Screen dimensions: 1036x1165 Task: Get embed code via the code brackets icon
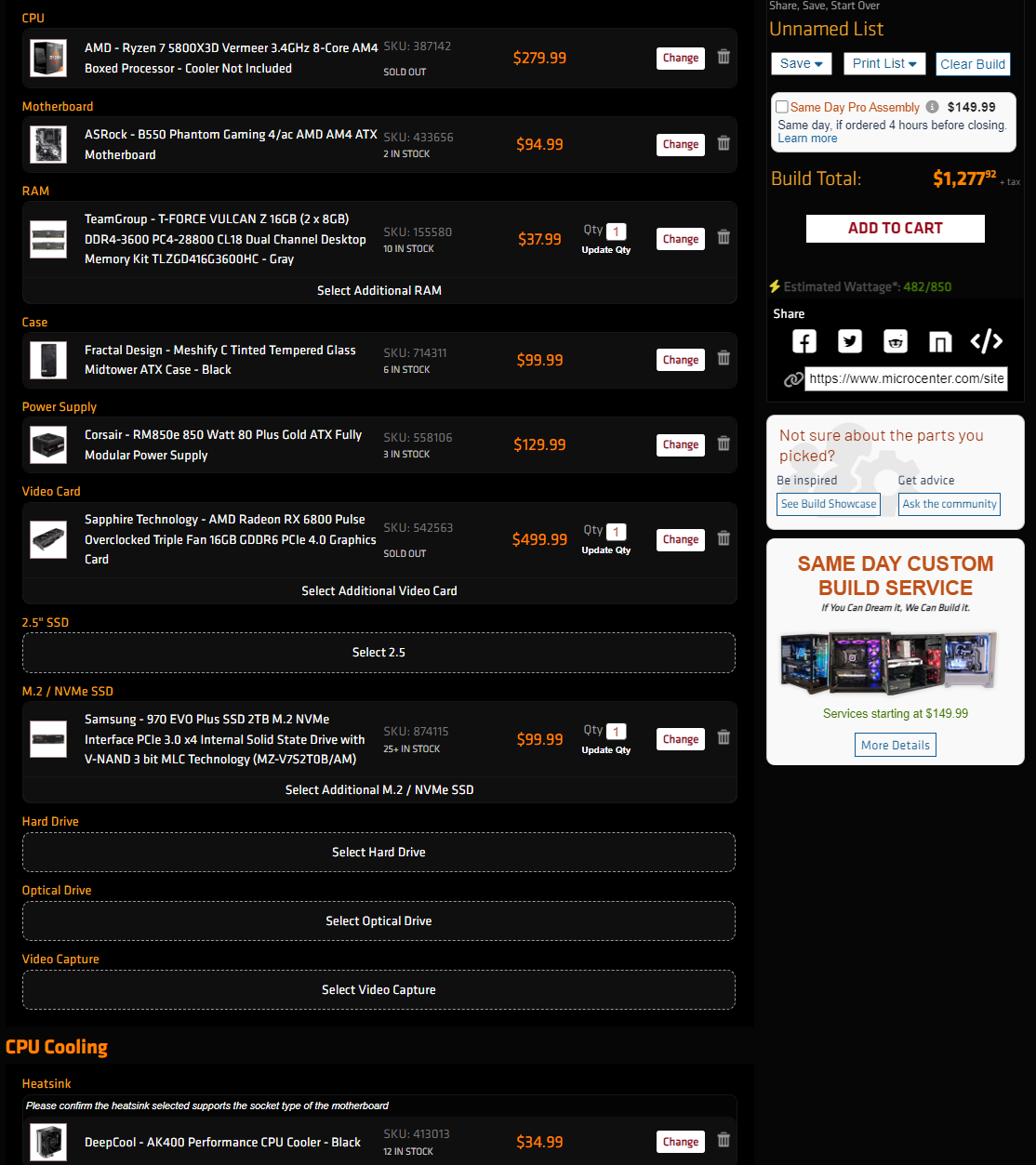pyautogui.click(x=986, y=341)
